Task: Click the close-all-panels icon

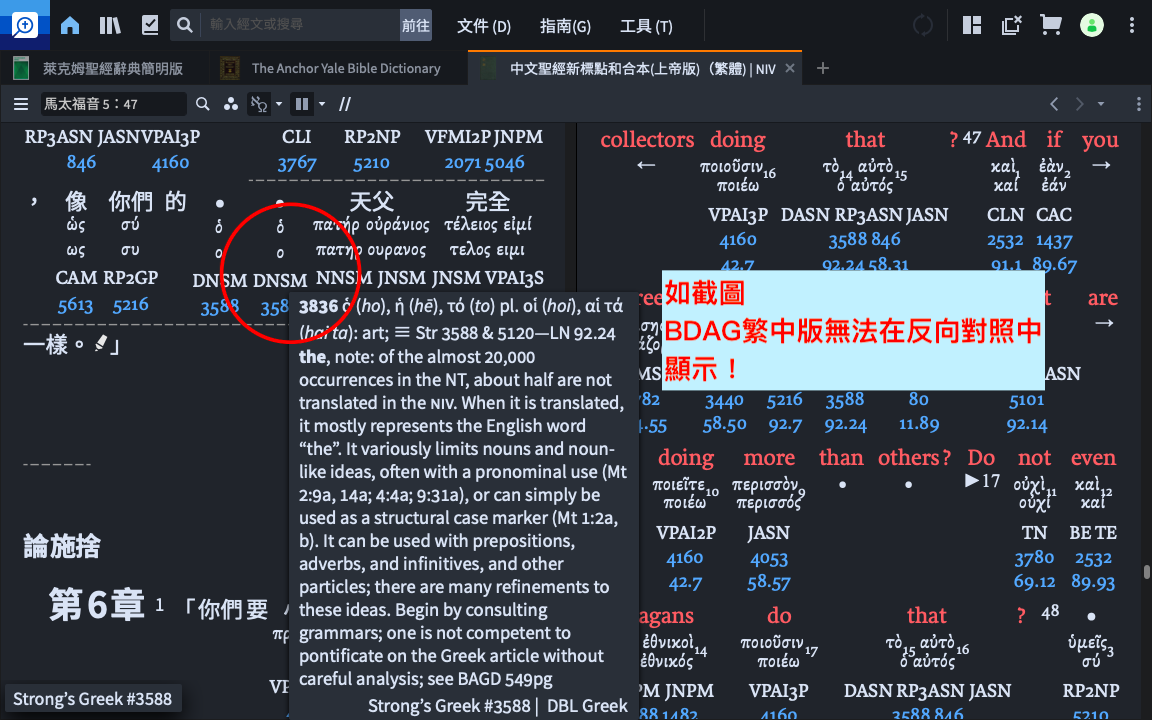Action: 1010,25
